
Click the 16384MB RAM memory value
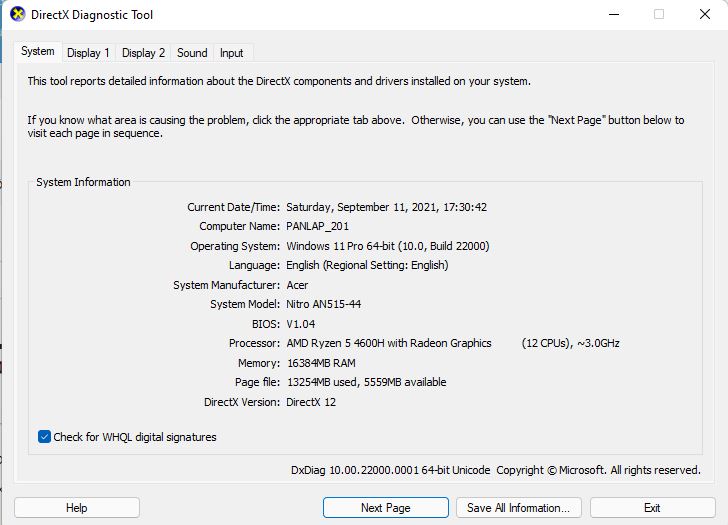click(320, 363)
